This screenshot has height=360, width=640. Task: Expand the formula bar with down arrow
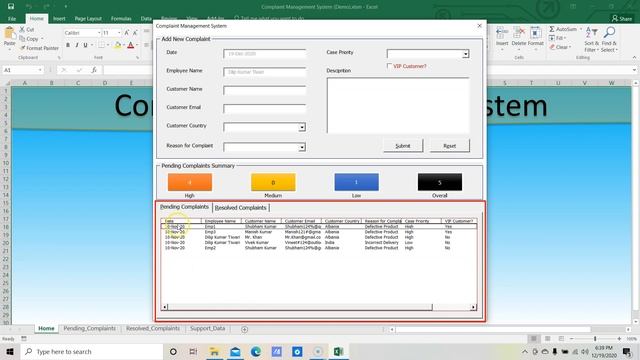click(x=634, y=70)
